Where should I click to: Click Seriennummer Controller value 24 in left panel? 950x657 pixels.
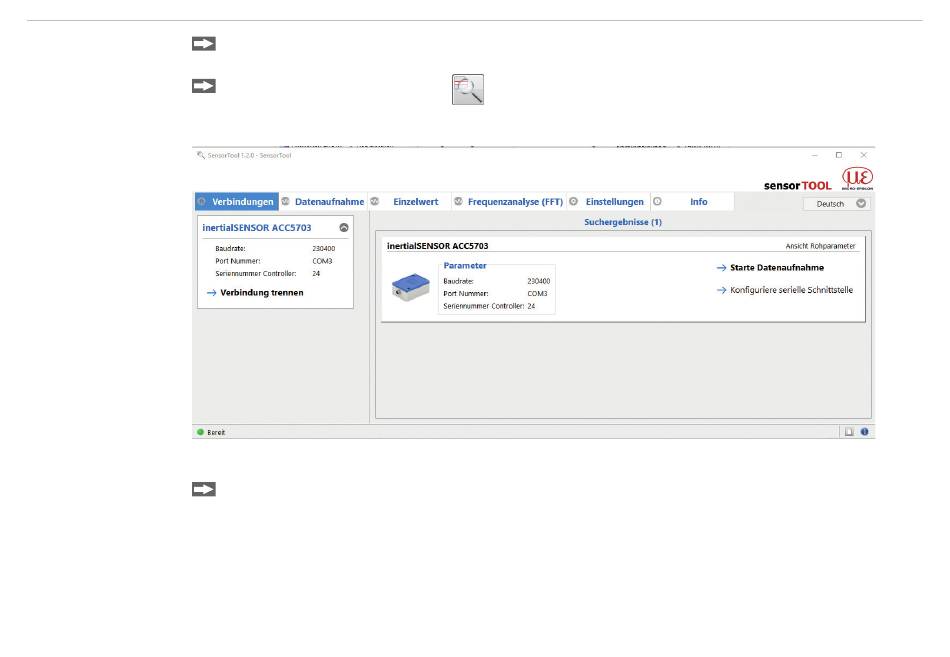pyautogui.click(x=316, y=274)
